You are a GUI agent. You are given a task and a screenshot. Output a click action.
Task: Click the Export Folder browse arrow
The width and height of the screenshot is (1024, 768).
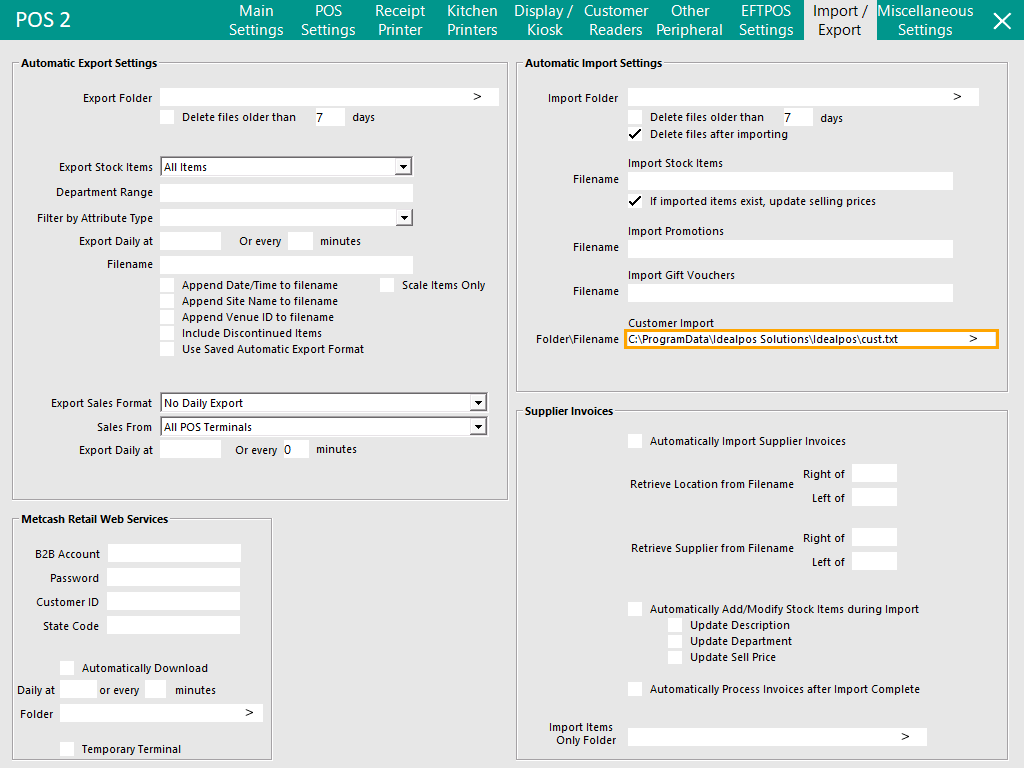(x=478, y=97)
